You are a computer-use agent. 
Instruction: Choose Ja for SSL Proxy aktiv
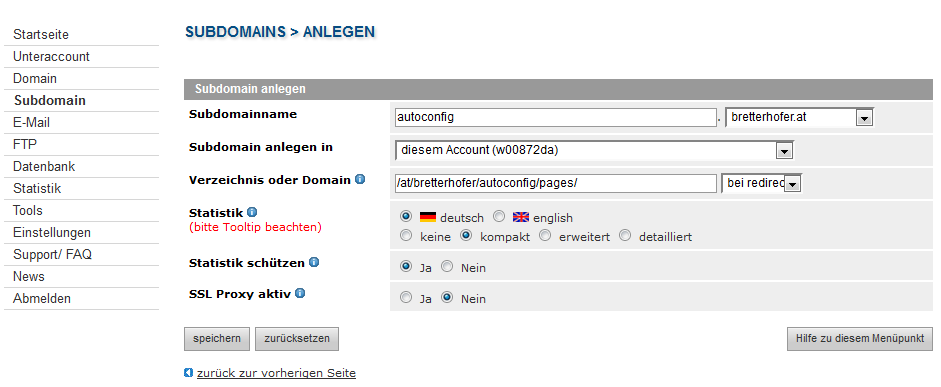tap(406, 297)
